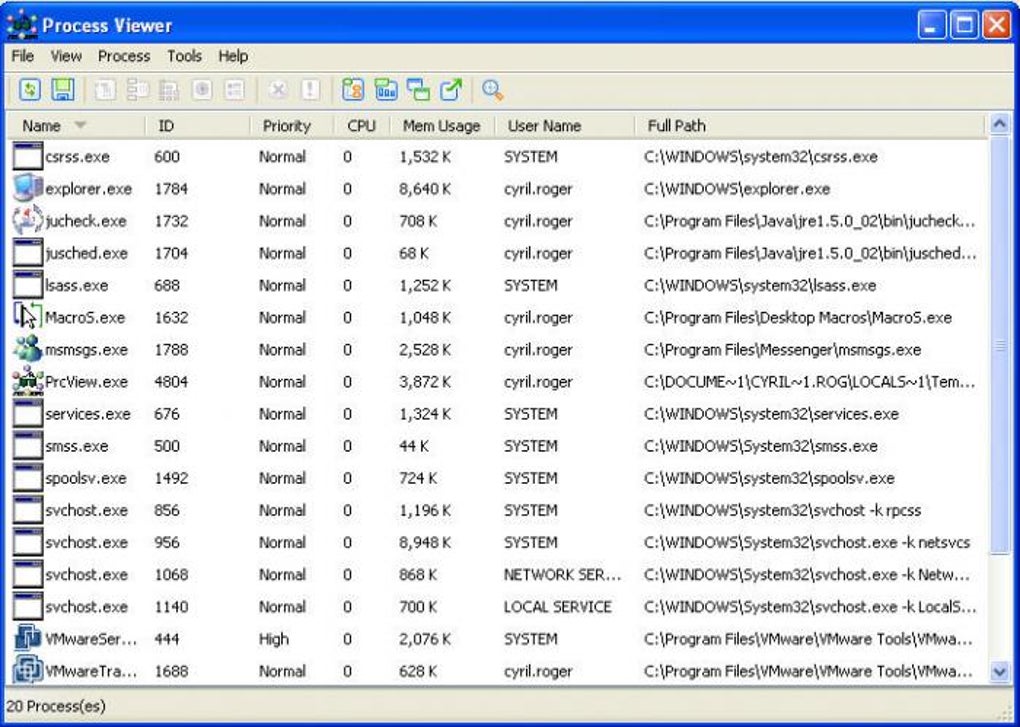Click process ID 1140

171,607
